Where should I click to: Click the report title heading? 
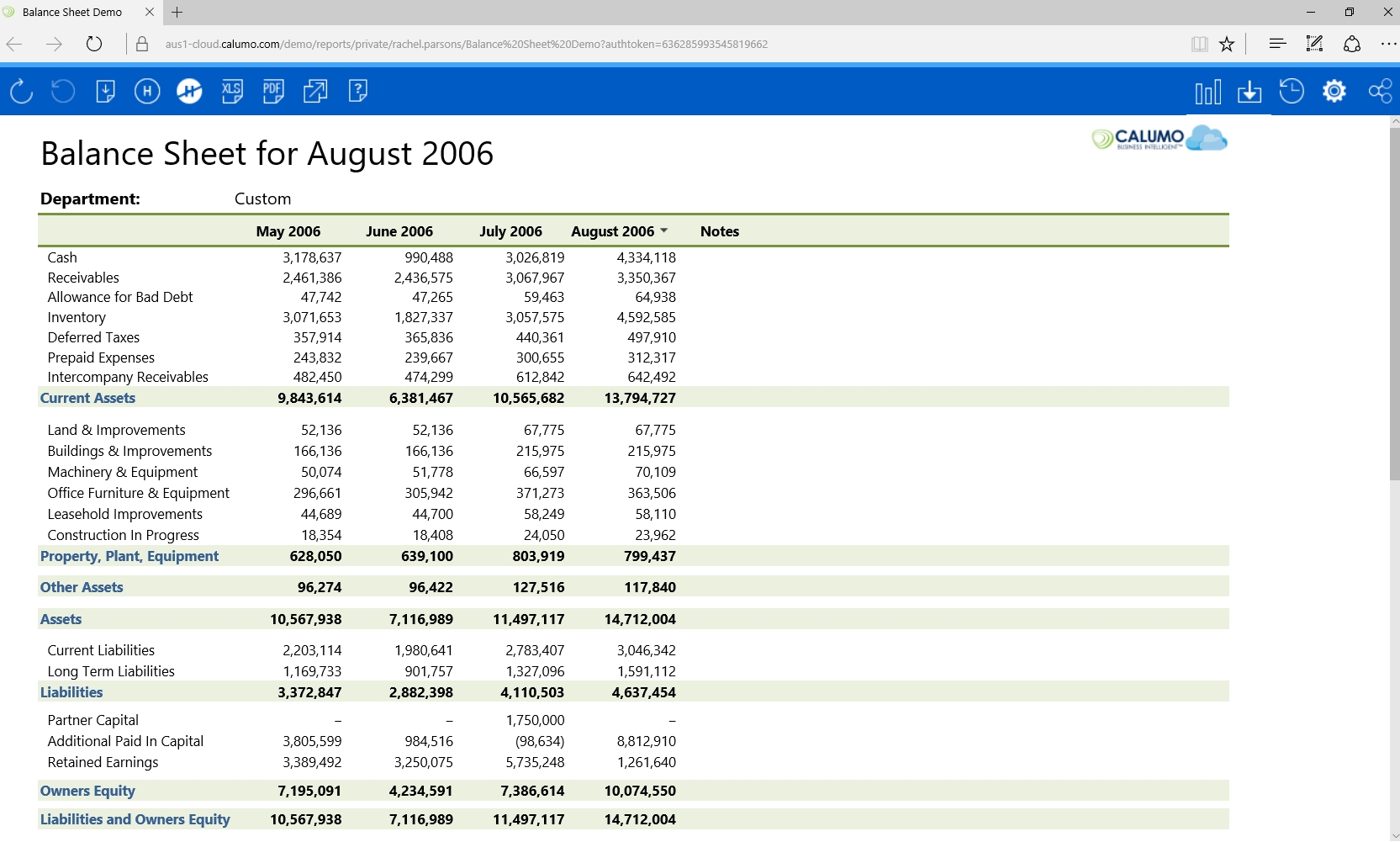click(267, 154)
